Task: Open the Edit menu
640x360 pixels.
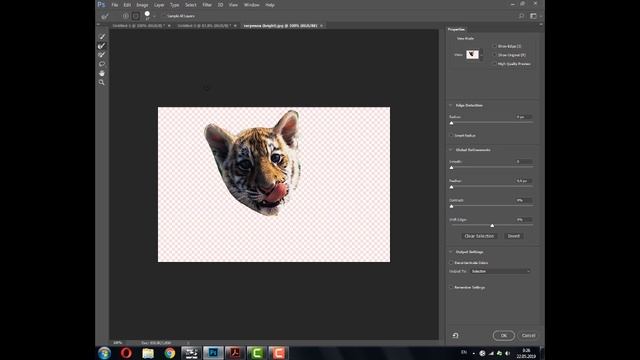Action: [x=127, y=5]
